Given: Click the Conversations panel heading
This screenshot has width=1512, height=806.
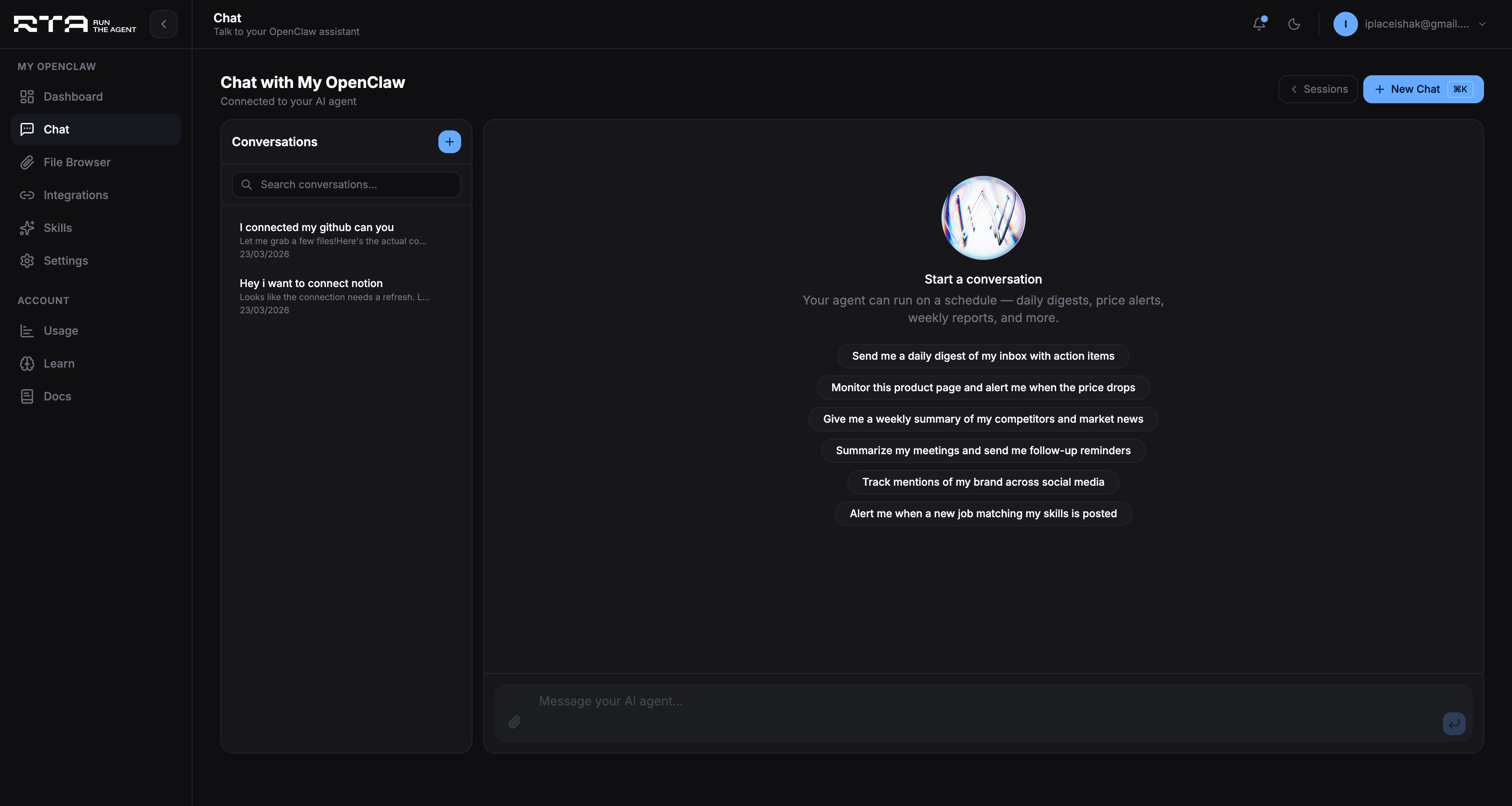Looking at the screenshot, I should click(x=274, y=141).
